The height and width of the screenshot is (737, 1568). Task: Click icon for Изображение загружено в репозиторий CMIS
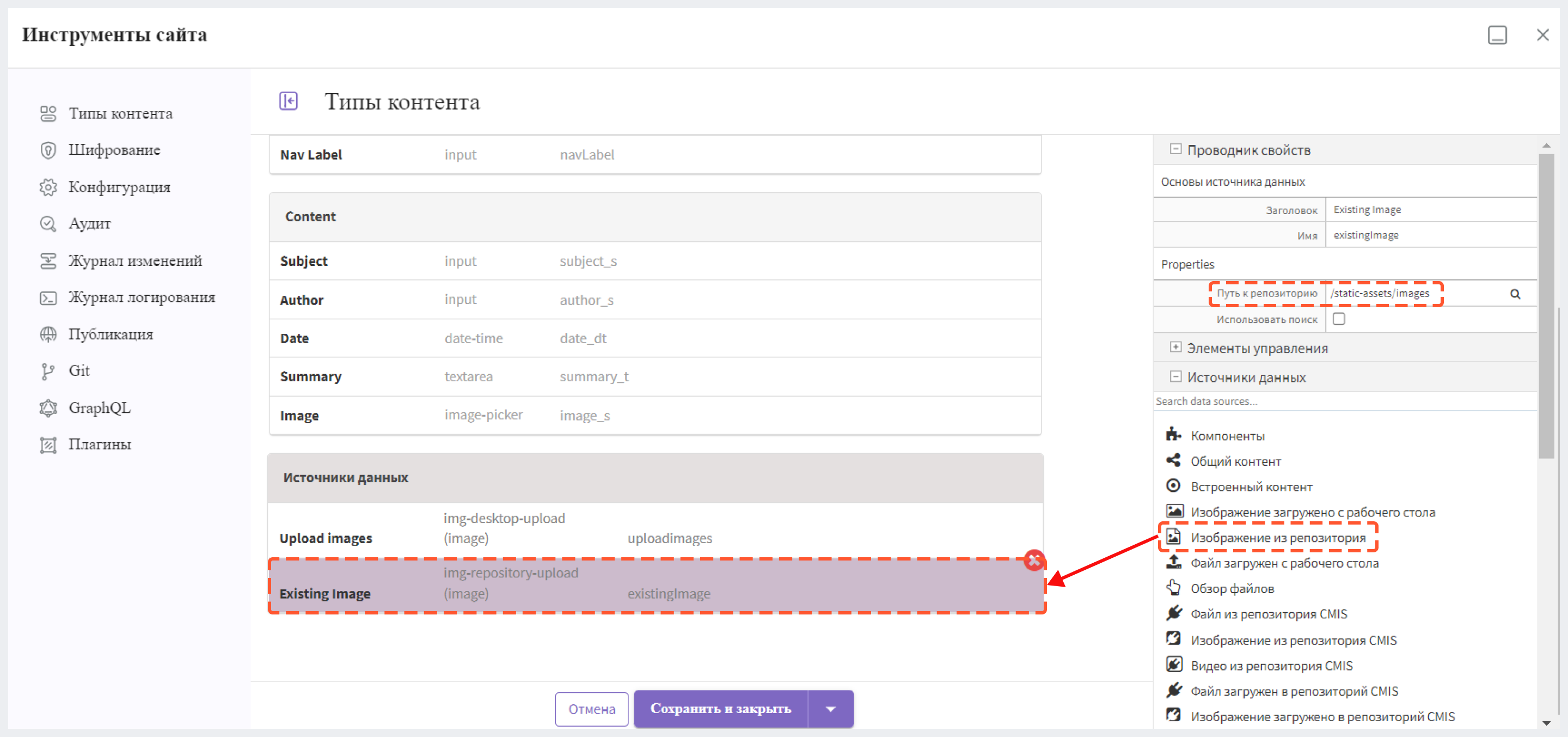pos(1174,716)
